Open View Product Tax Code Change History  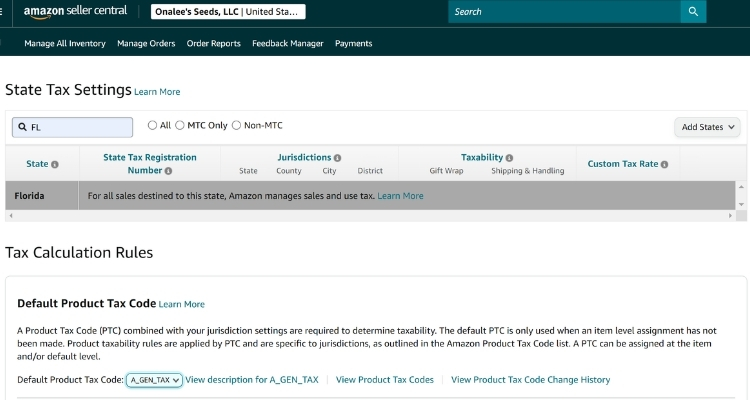point(530,380)
